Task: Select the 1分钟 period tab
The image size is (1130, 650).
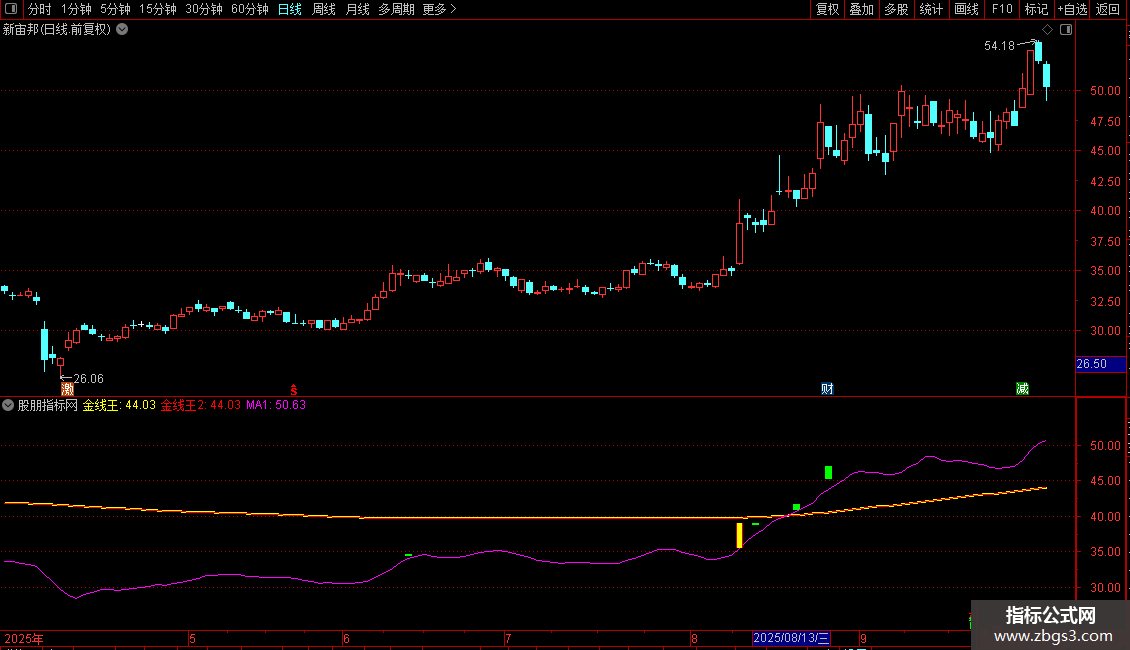Action: (76, 9)
